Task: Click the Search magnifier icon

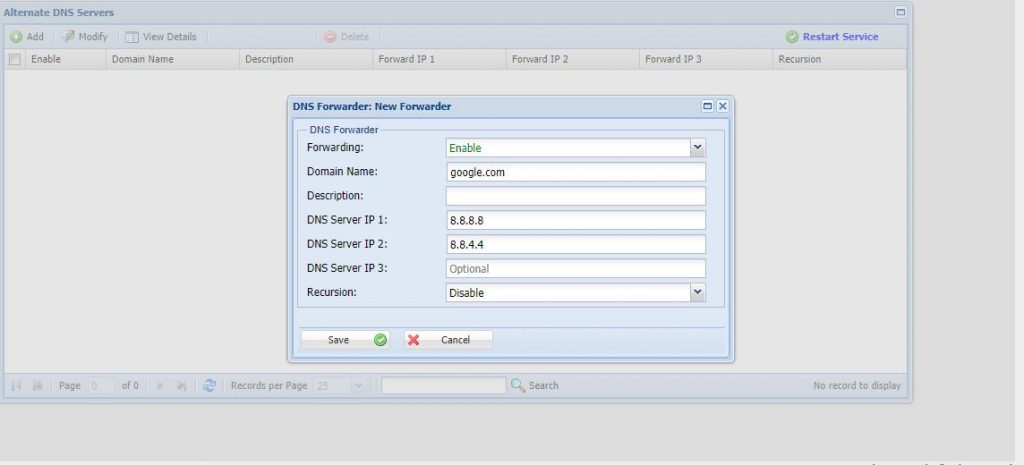Action: click(x=518, y=385)
